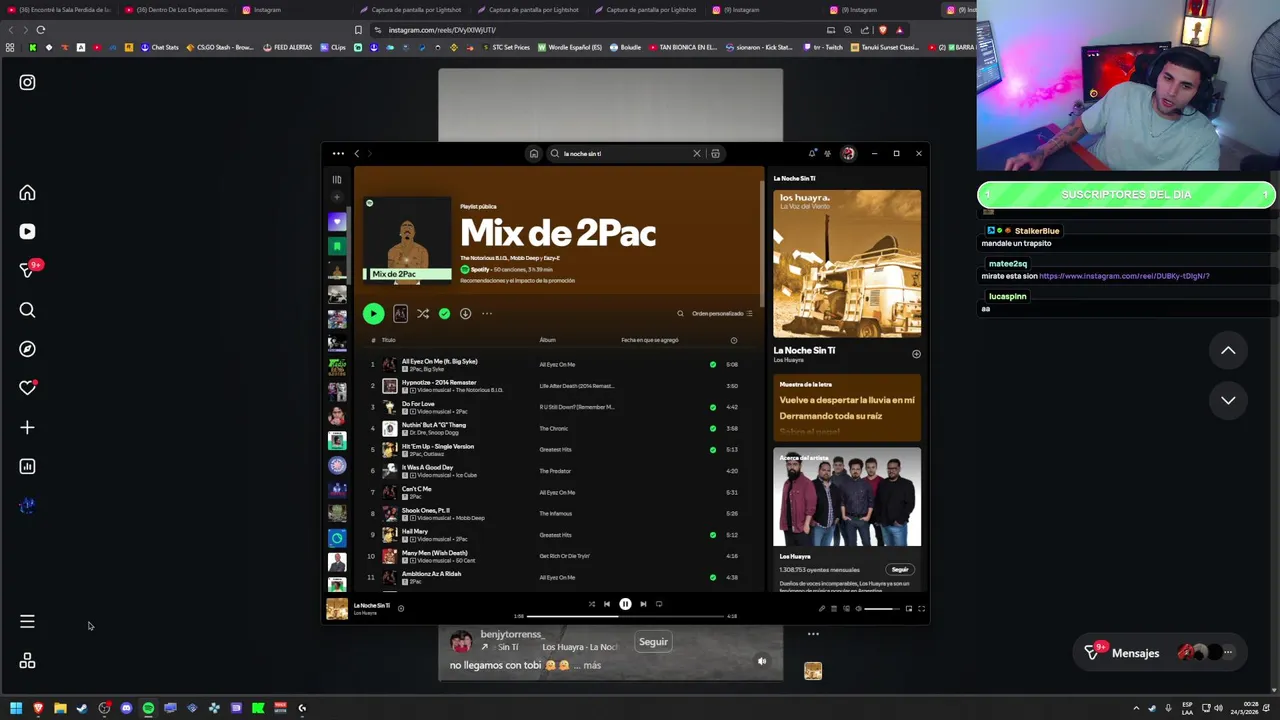Expand reel caption with más

point(591,665)
